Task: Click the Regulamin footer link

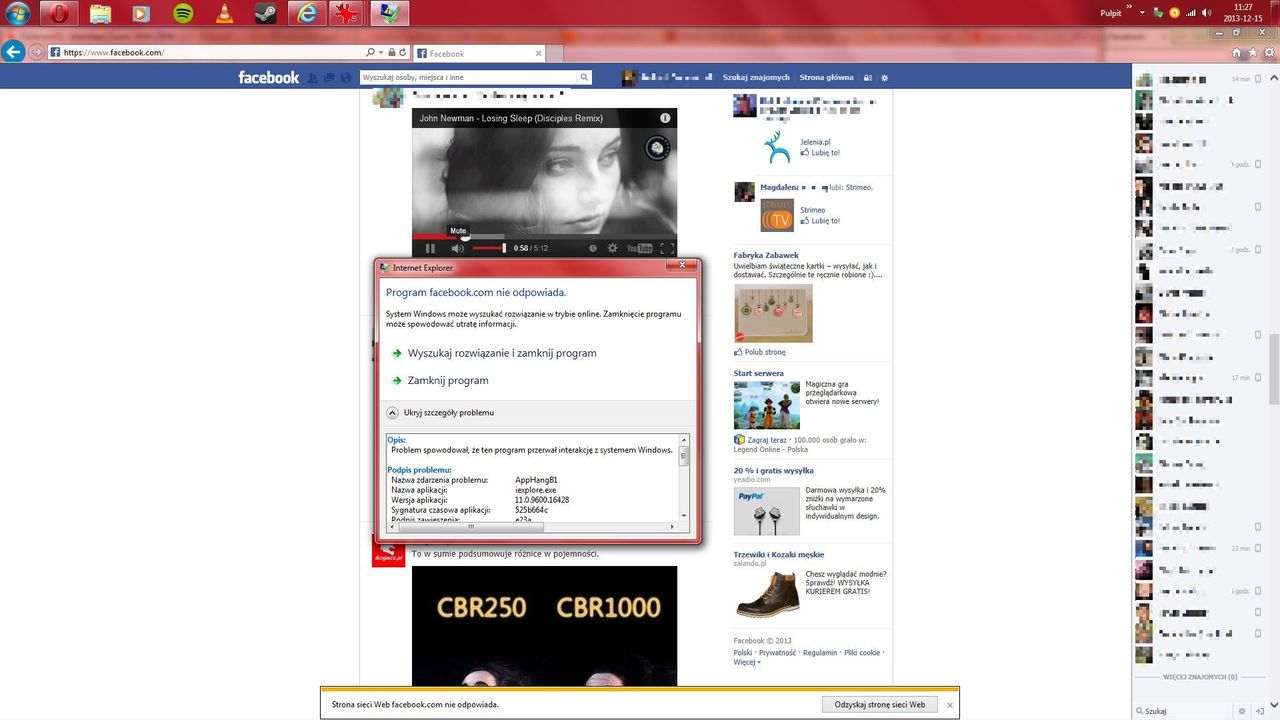Action: click(820, 653)
